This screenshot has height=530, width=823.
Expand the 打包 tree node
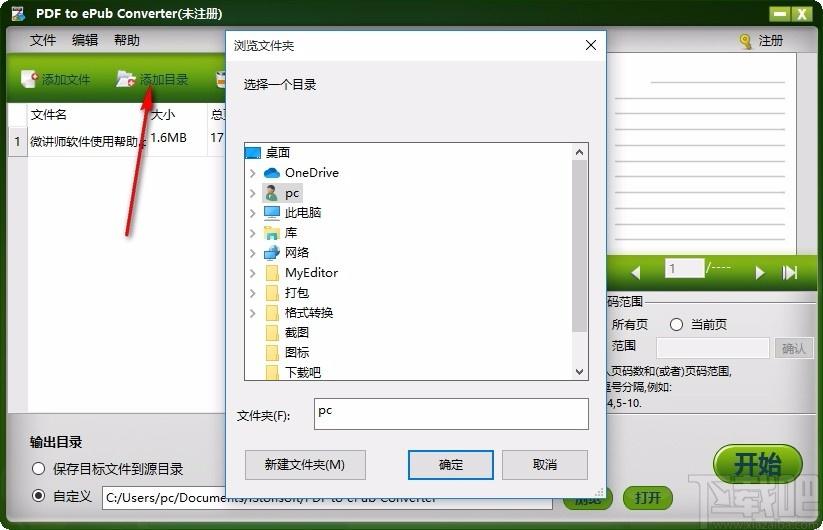tap(252, 293)
